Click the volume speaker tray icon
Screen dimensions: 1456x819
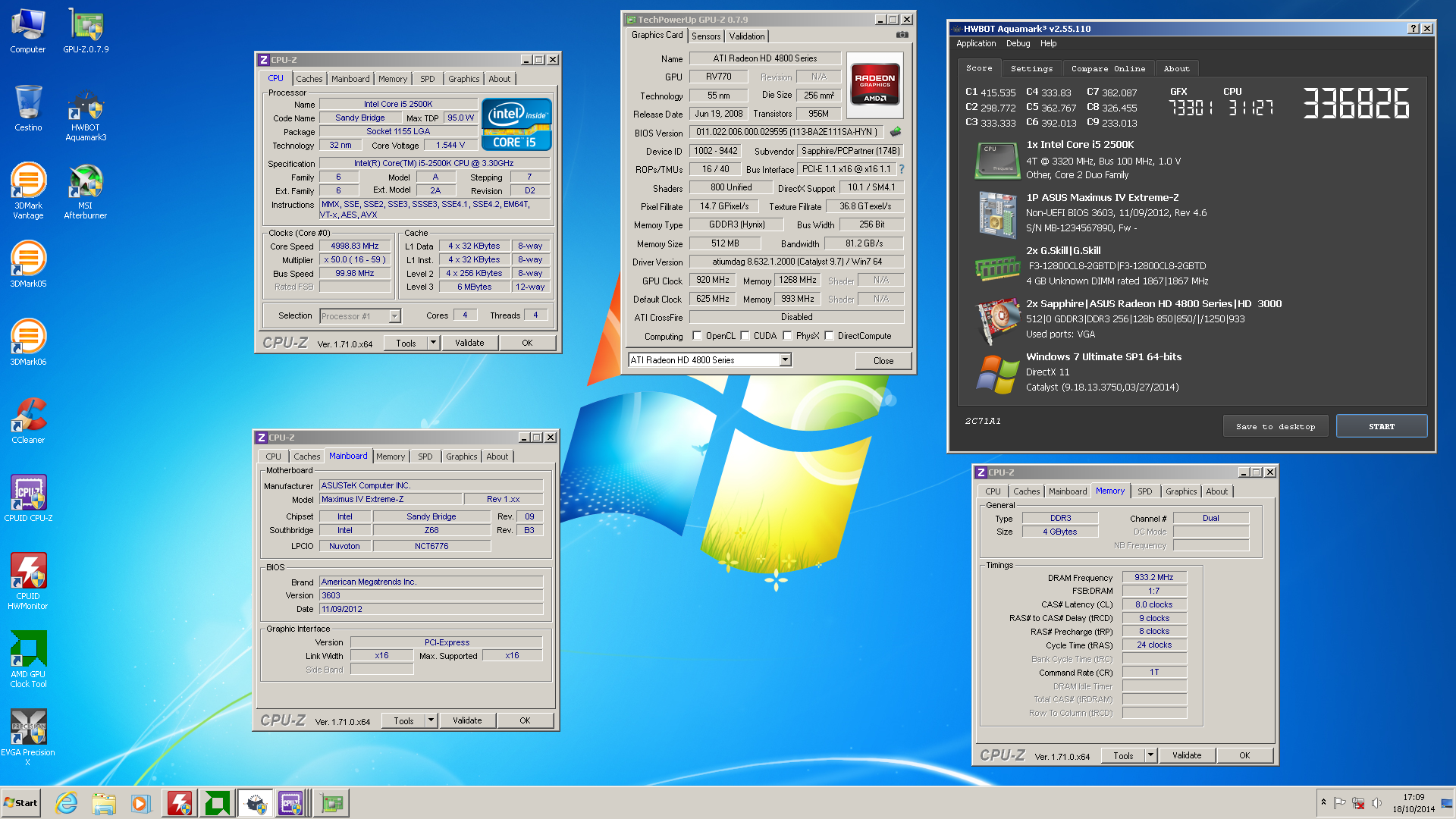(1376, 803)
